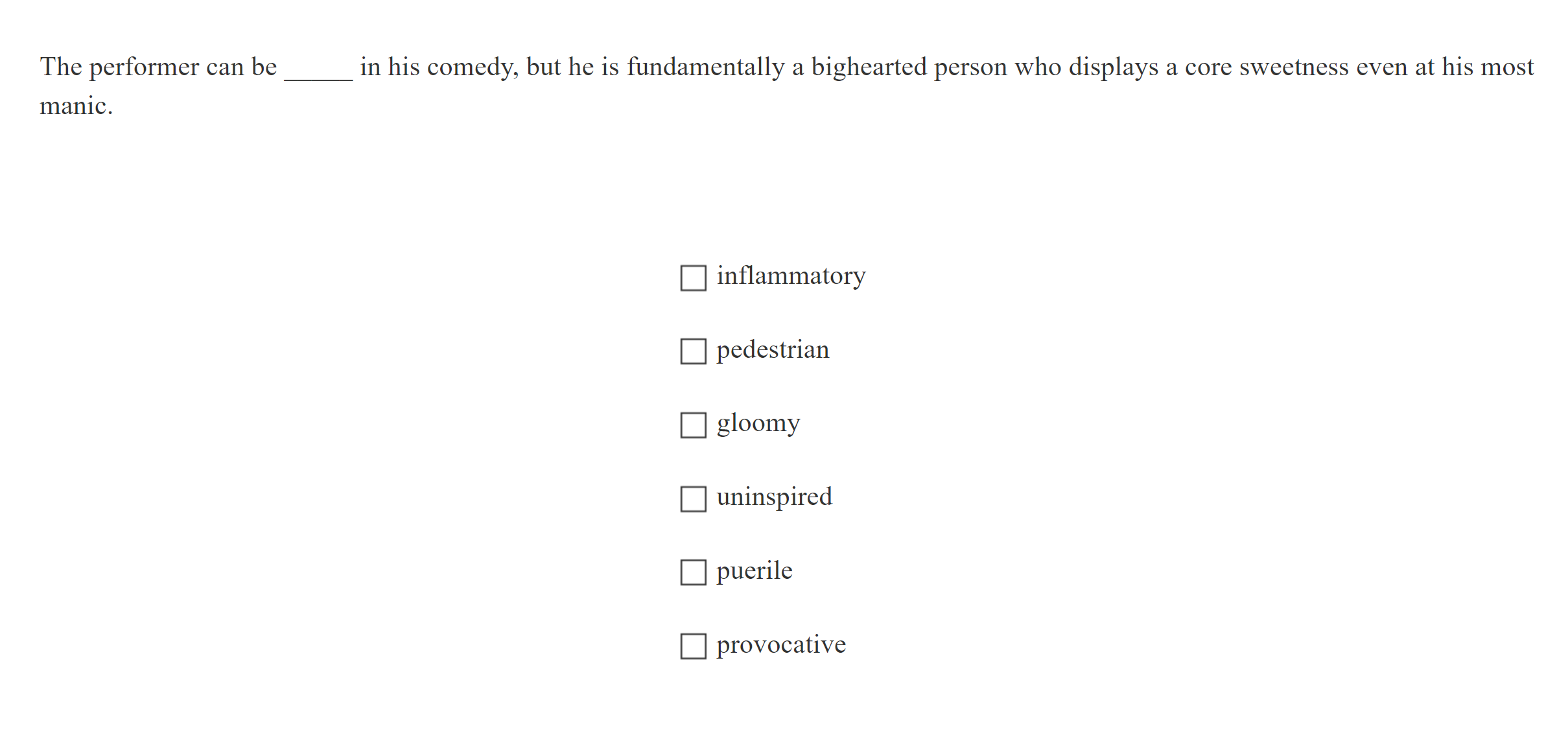The width and height of the screenshot is (1568, 739).
Task: Select the word uninspired label
Action: (775, 497)
